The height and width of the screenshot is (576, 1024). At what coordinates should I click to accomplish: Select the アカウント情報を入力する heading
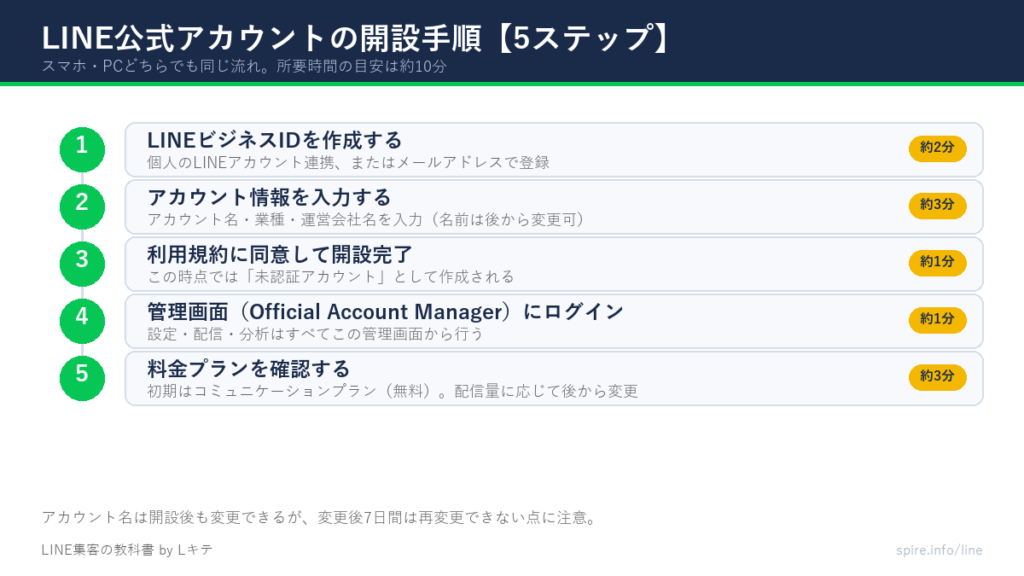269,197
